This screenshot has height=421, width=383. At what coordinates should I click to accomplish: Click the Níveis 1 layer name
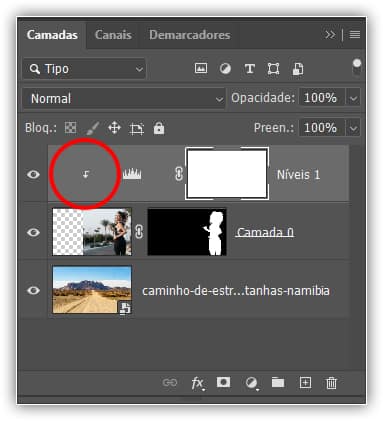(x=298, y=174)
